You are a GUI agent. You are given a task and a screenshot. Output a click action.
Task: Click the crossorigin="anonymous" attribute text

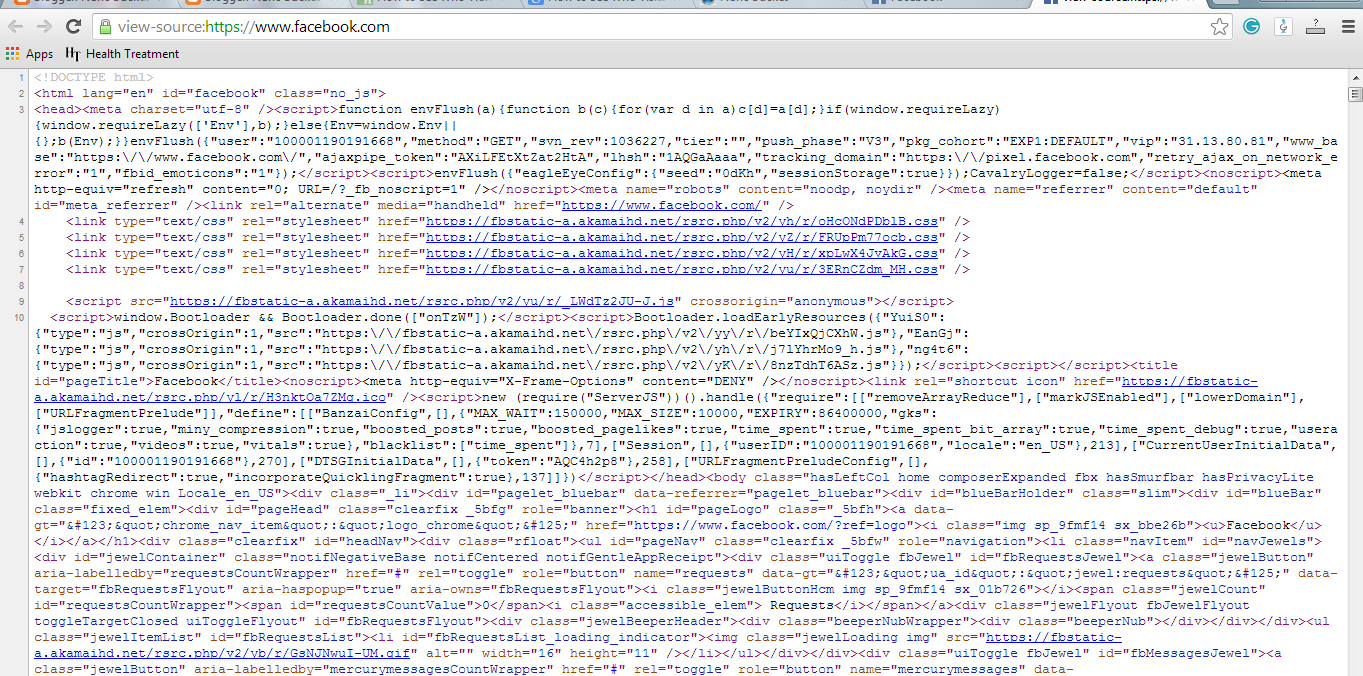pyautogui.click(x=782, y=301)
